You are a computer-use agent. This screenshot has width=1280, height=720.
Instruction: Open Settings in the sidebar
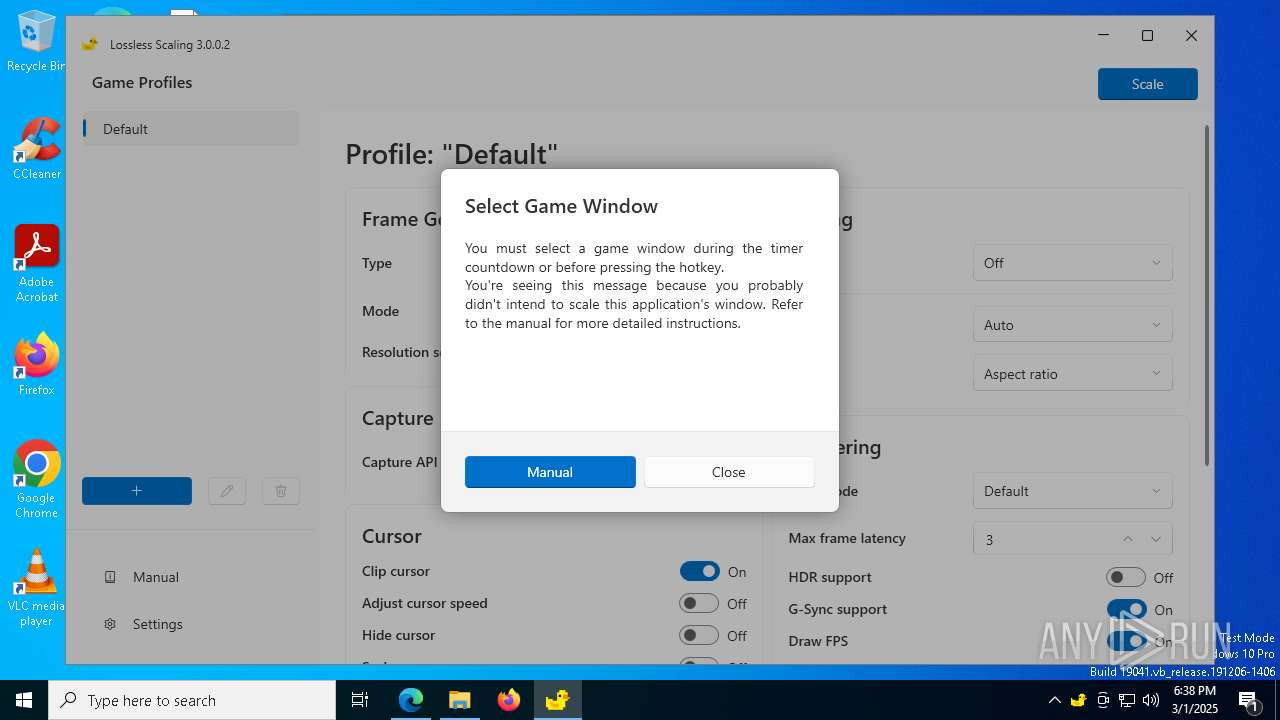pyautogui.click(x=190, y=624)
